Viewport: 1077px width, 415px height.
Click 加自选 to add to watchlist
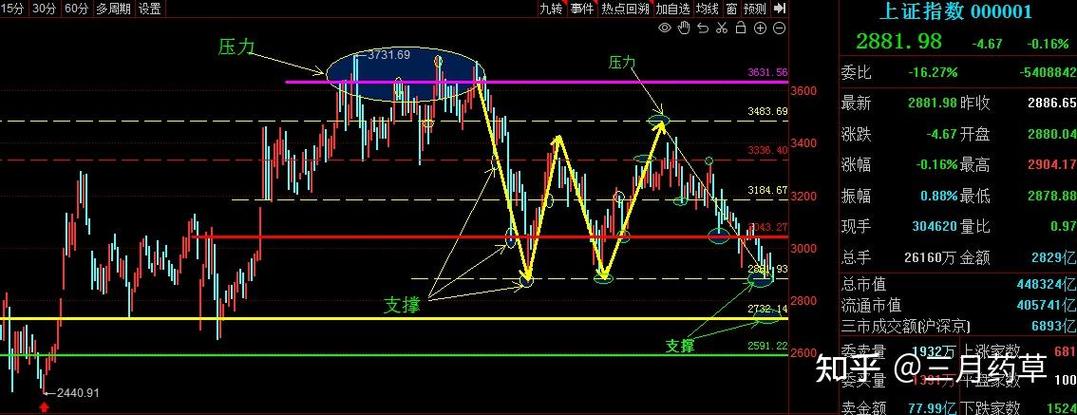point(672,8)
